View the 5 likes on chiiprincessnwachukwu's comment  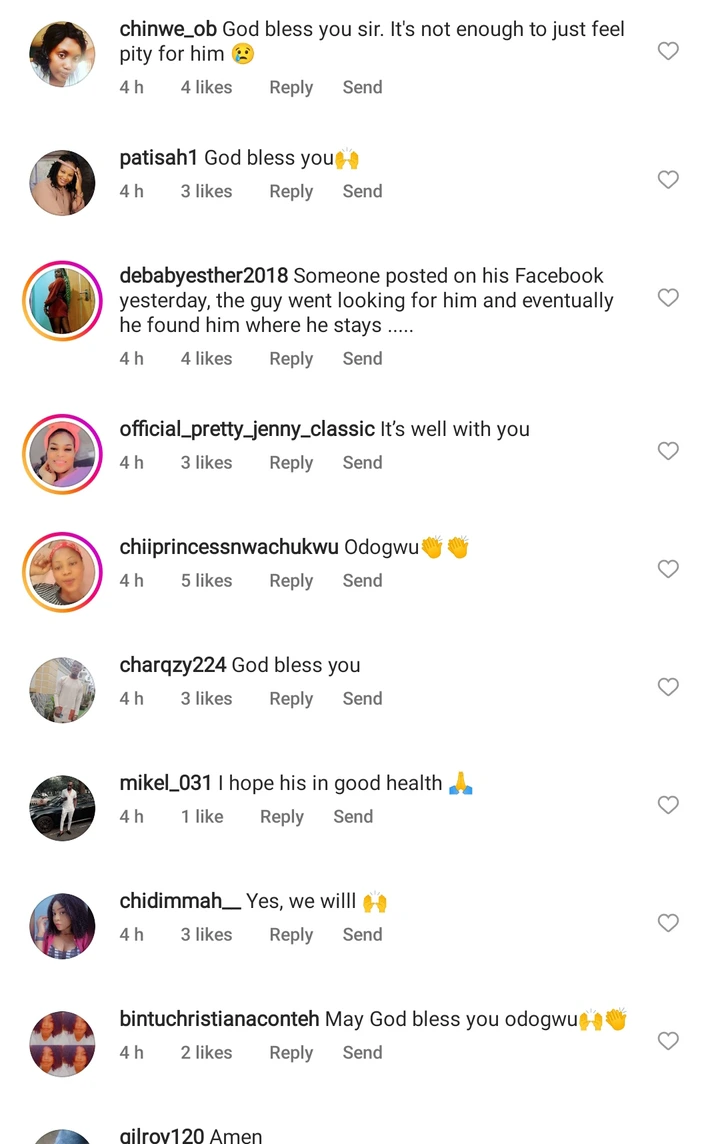coord(206,580)
